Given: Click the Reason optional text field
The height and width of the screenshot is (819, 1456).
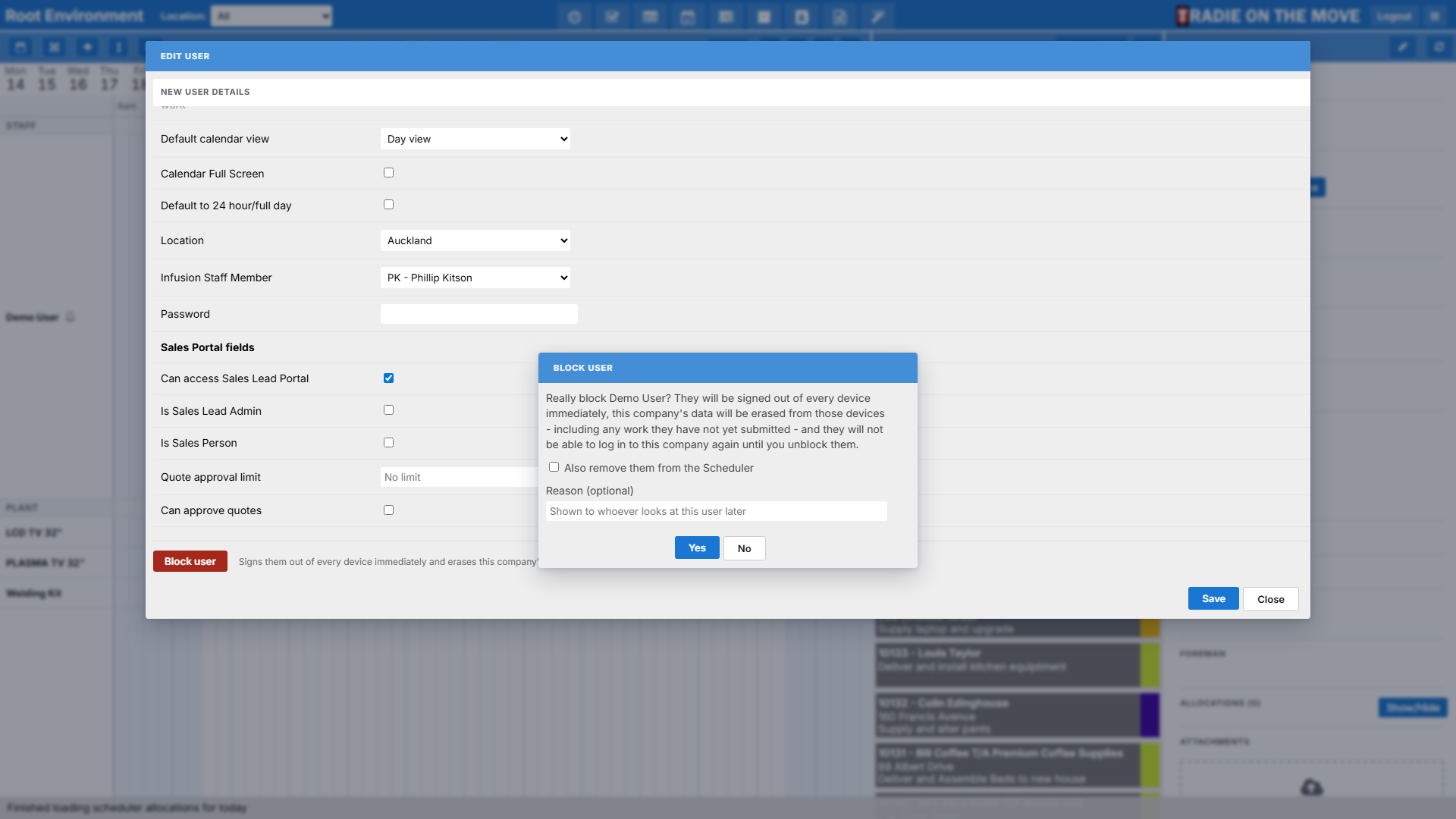Looking at the screenshot, I should [717, 511].
